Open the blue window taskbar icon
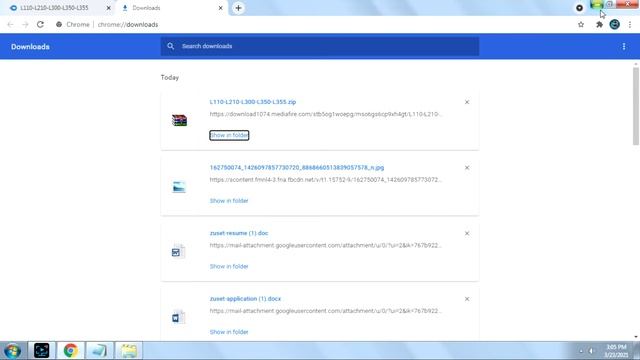 coord(99,351)
